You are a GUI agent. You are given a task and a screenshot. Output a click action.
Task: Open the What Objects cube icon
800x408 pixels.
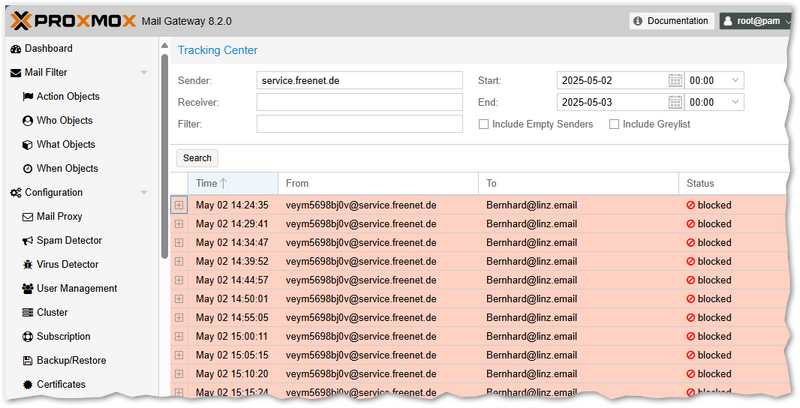coord(28,145)
